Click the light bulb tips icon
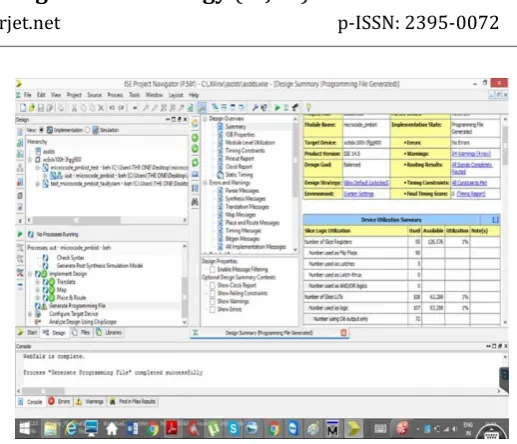 tap(308, 107)
